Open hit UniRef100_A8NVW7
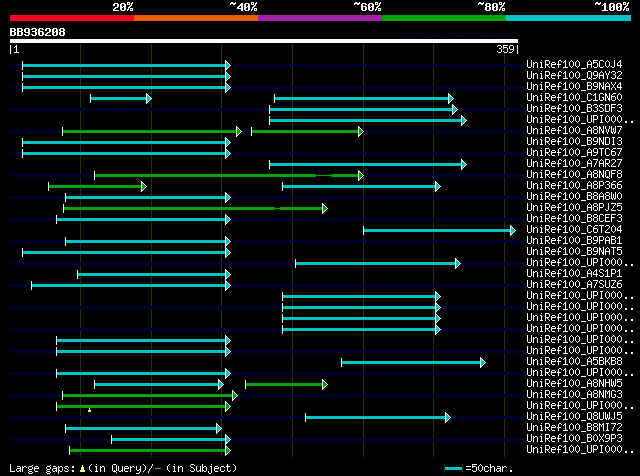640x476 pixels. point(574,130)
